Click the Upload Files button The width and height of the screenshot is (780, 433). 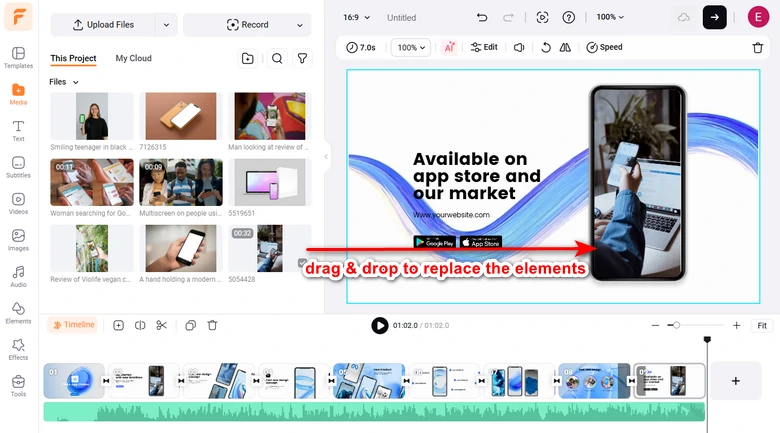tap(103, 25)
